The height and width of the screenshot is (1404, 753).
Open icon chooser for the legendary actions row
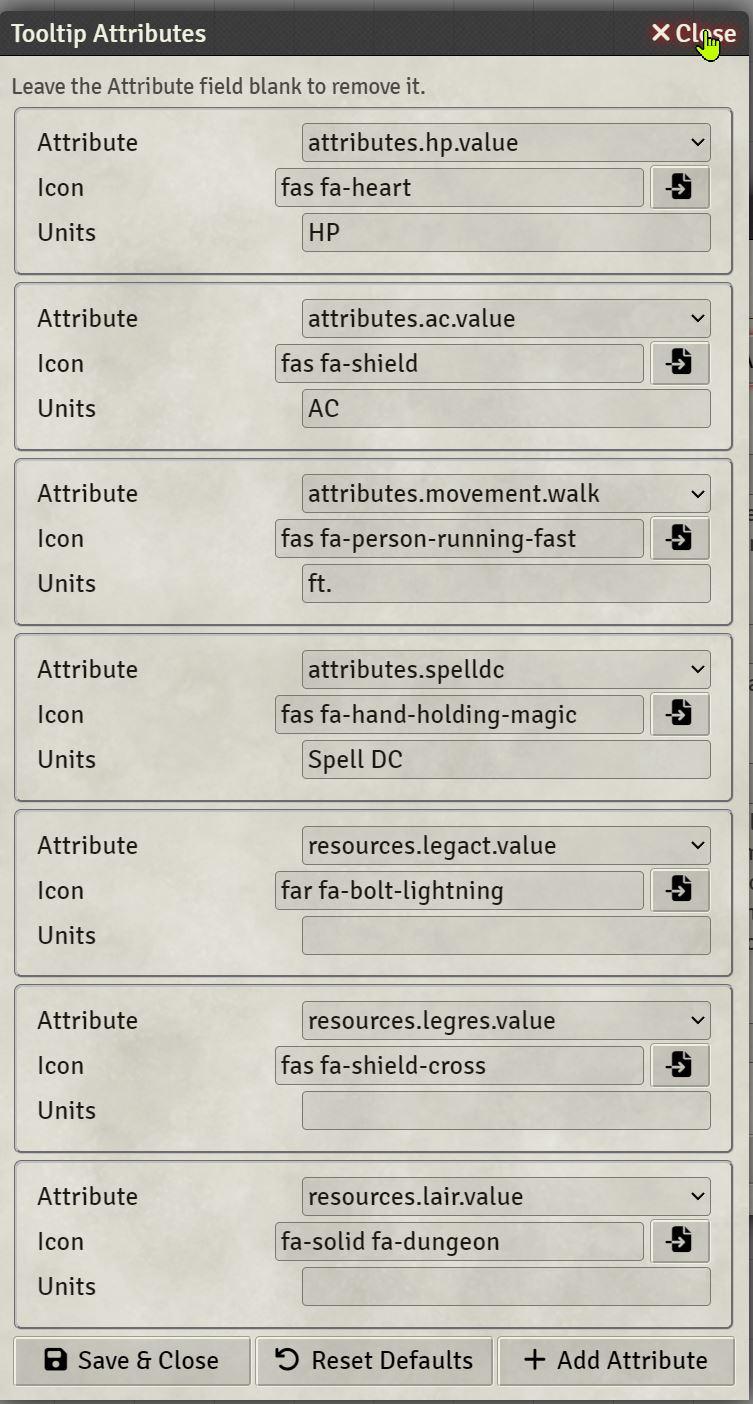click(x=680, y=889)
